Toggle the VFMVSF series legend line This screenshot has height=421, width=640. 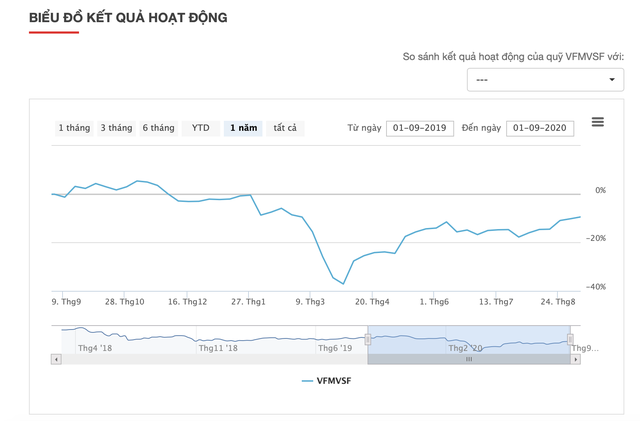(x=307, y=381)
